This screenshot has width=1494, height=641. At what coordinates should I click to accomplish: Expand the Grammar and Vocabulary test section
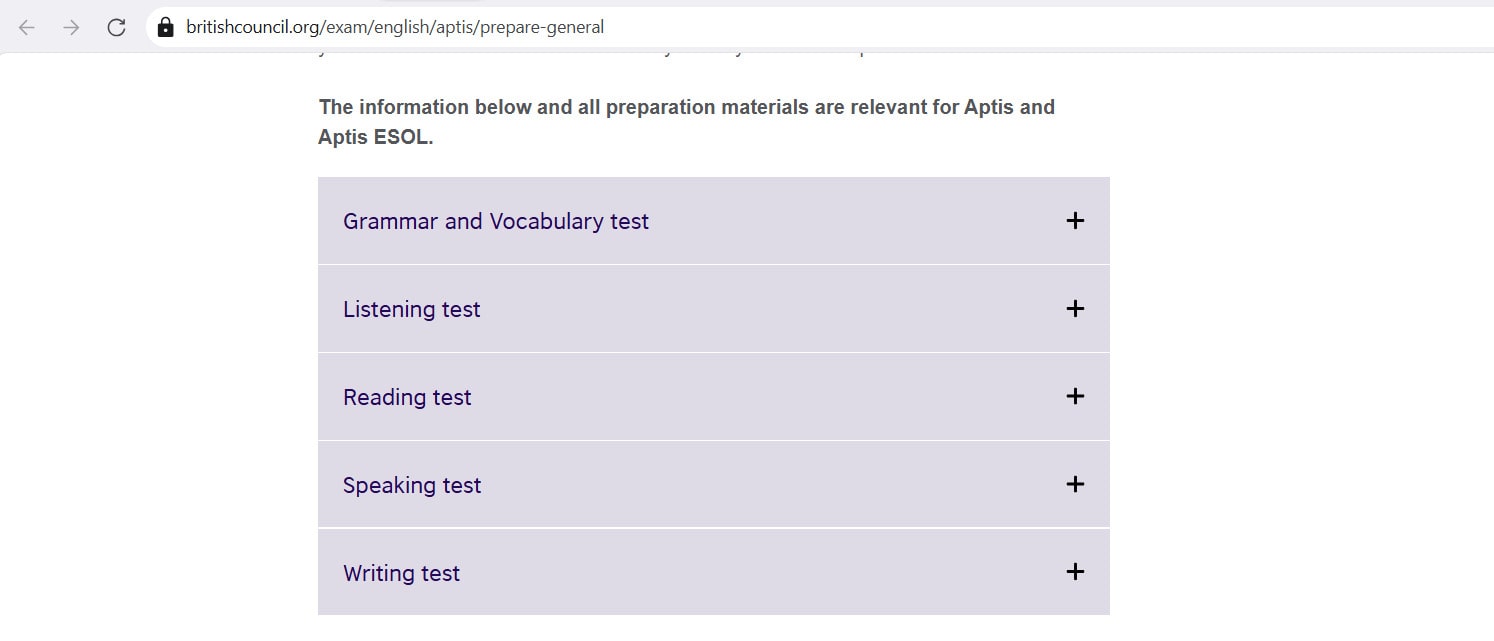[496, 222]
